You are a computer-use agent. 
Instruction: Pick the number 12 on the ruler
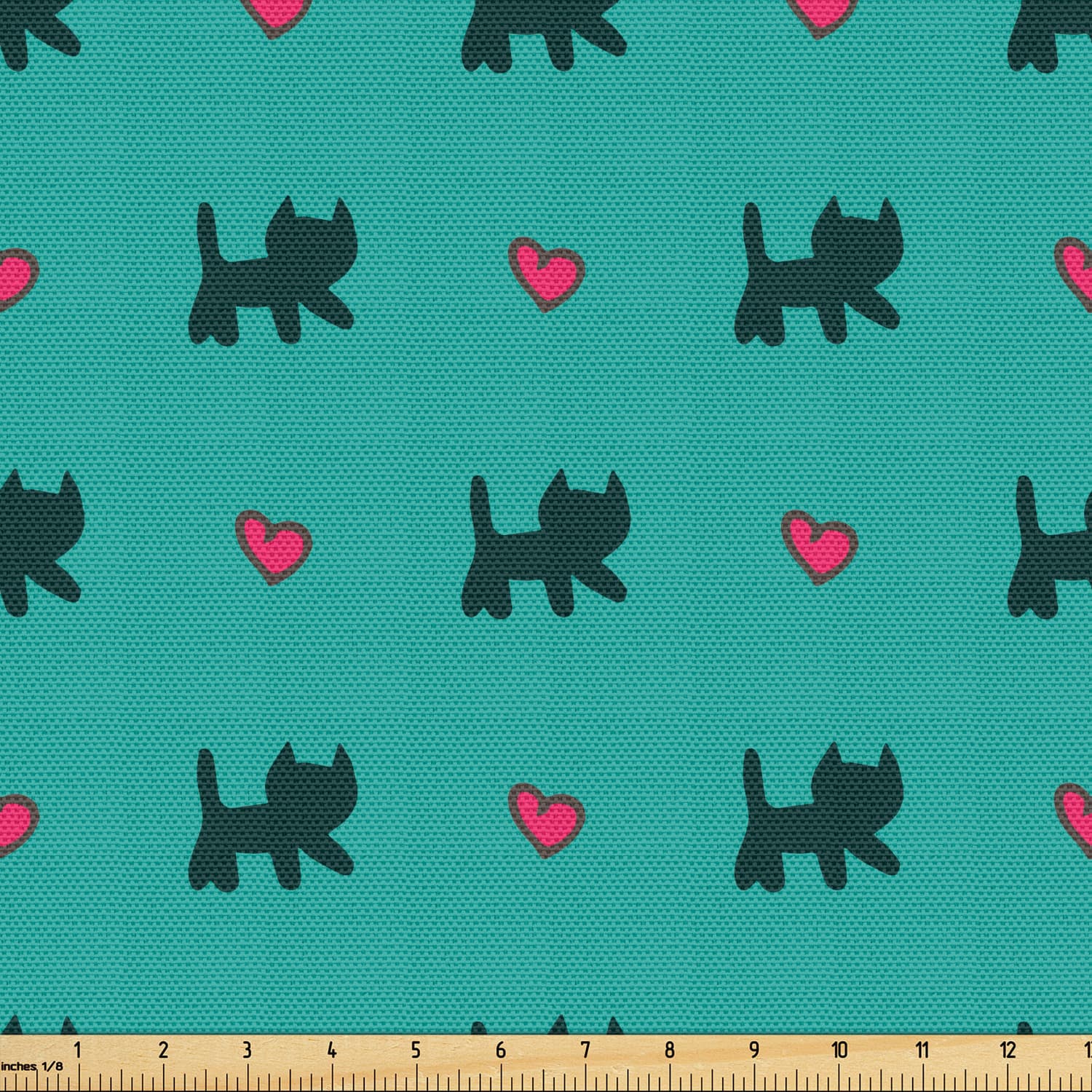[x=1008, y=1050]
